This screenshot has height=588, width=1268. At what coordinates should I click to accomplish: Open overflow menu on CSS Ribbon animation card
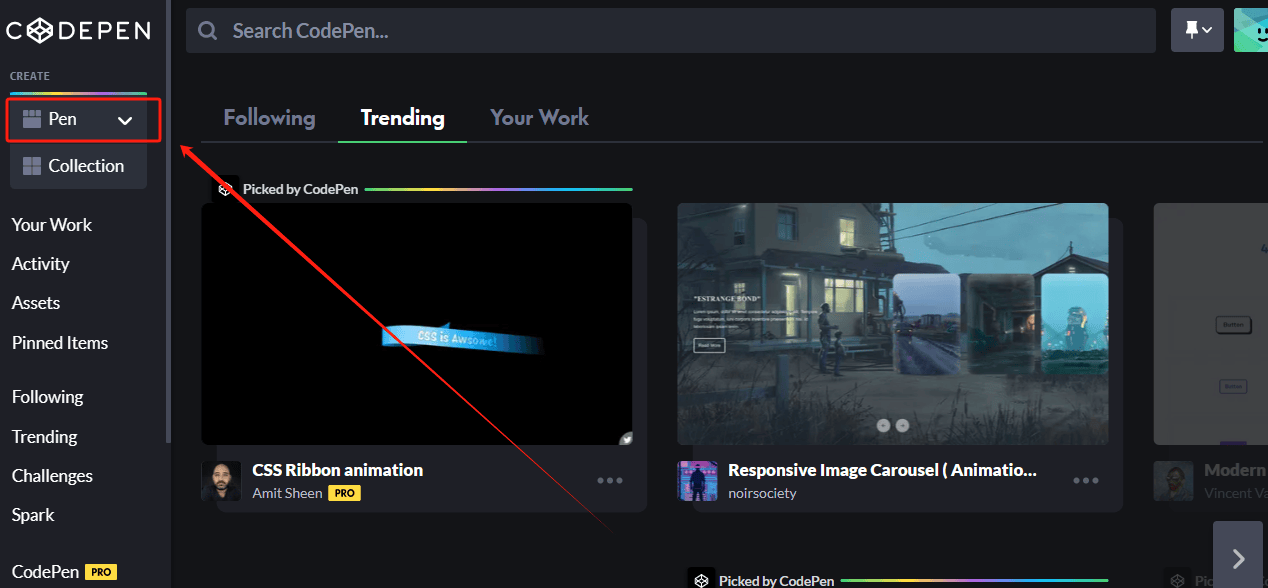(x=609, y=480)
